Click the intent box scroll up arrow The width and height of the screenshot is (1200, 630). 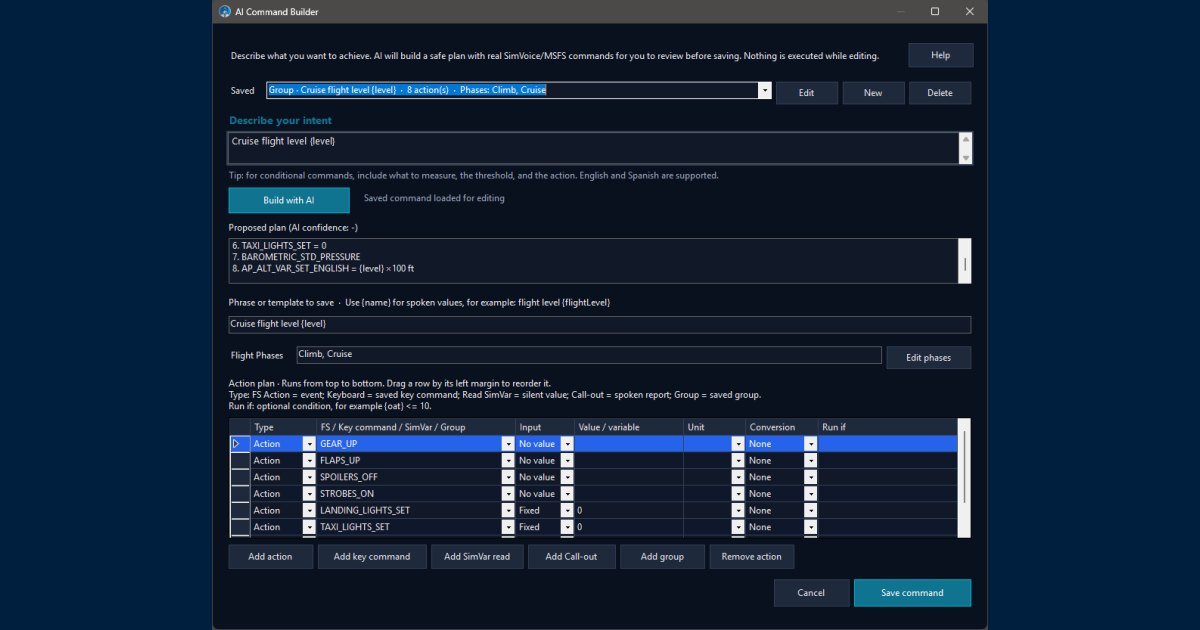[966, 140]
